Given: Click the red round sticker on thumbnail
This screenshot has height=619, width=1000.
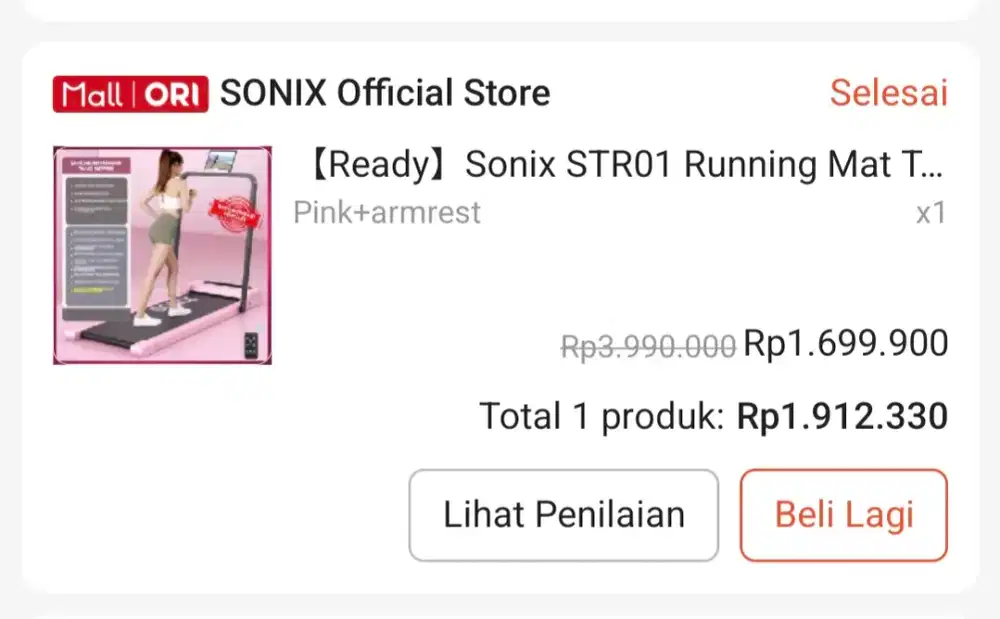Looking at the screenshot, I should 231,213.
